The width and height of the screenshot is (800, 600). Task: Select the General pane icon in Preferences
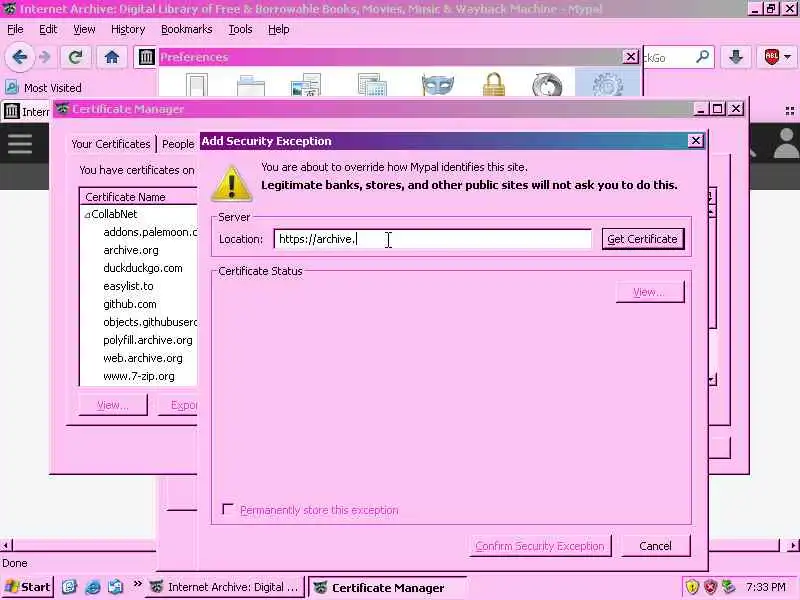[x=197, y=85]
